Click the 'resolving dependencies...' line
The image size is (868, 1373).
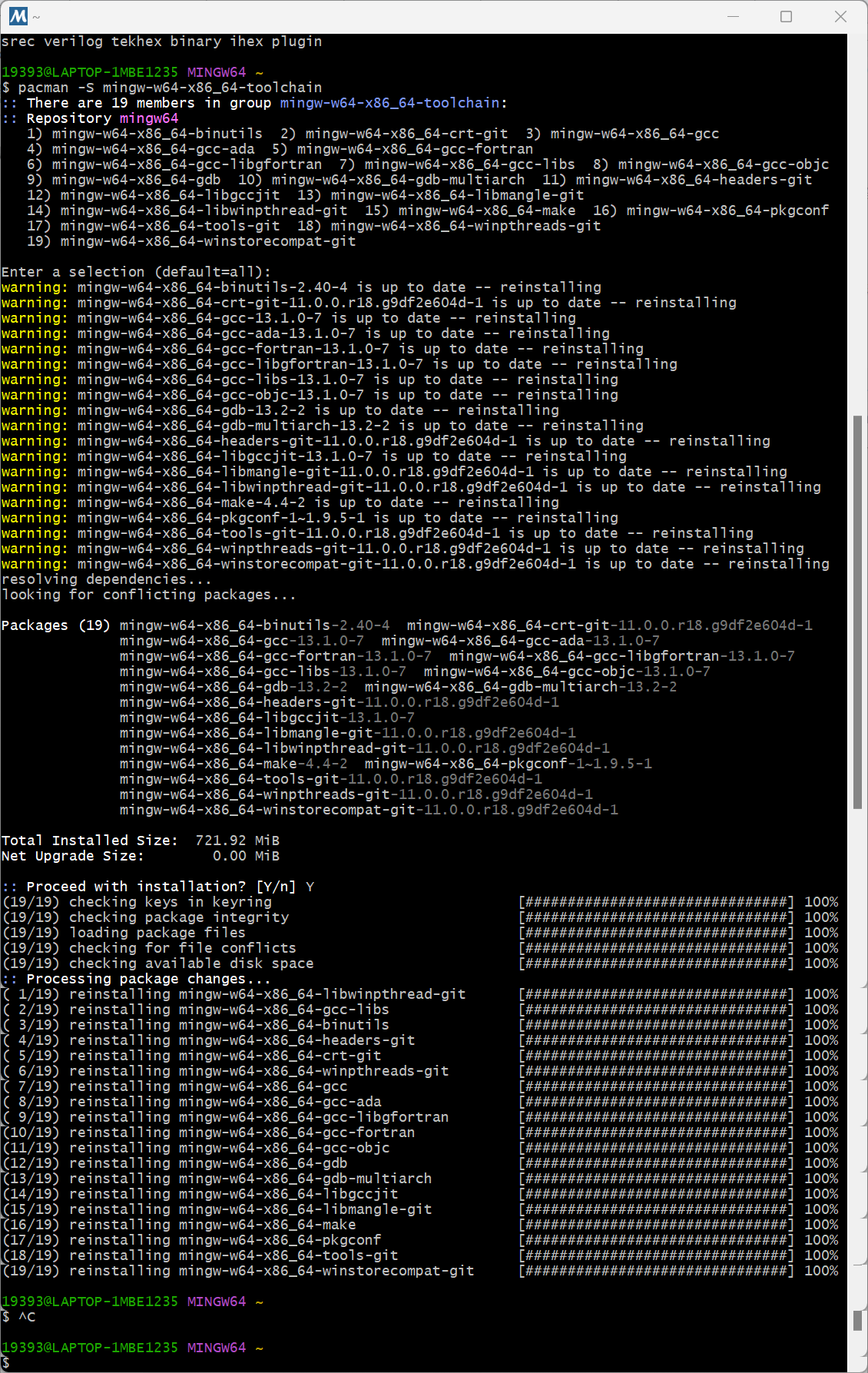coord(106,579)
